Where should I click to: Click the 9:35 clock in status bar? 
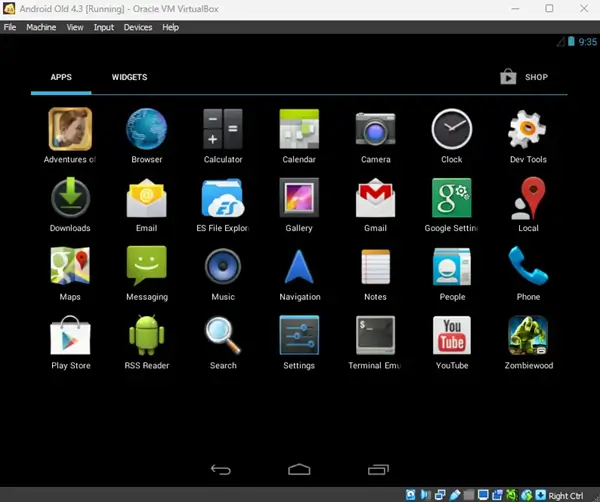pos(587,42)
